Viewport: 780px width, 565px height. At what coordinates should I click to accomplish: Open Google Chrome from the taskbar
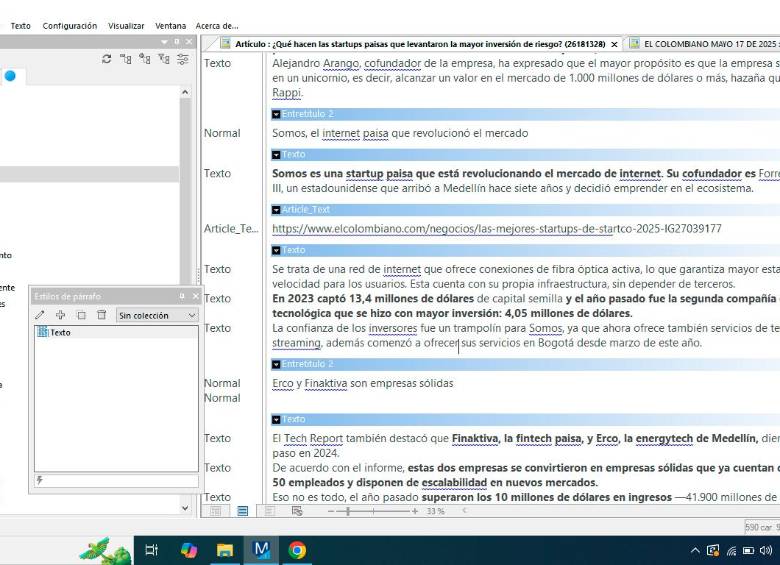click(297, 550)
